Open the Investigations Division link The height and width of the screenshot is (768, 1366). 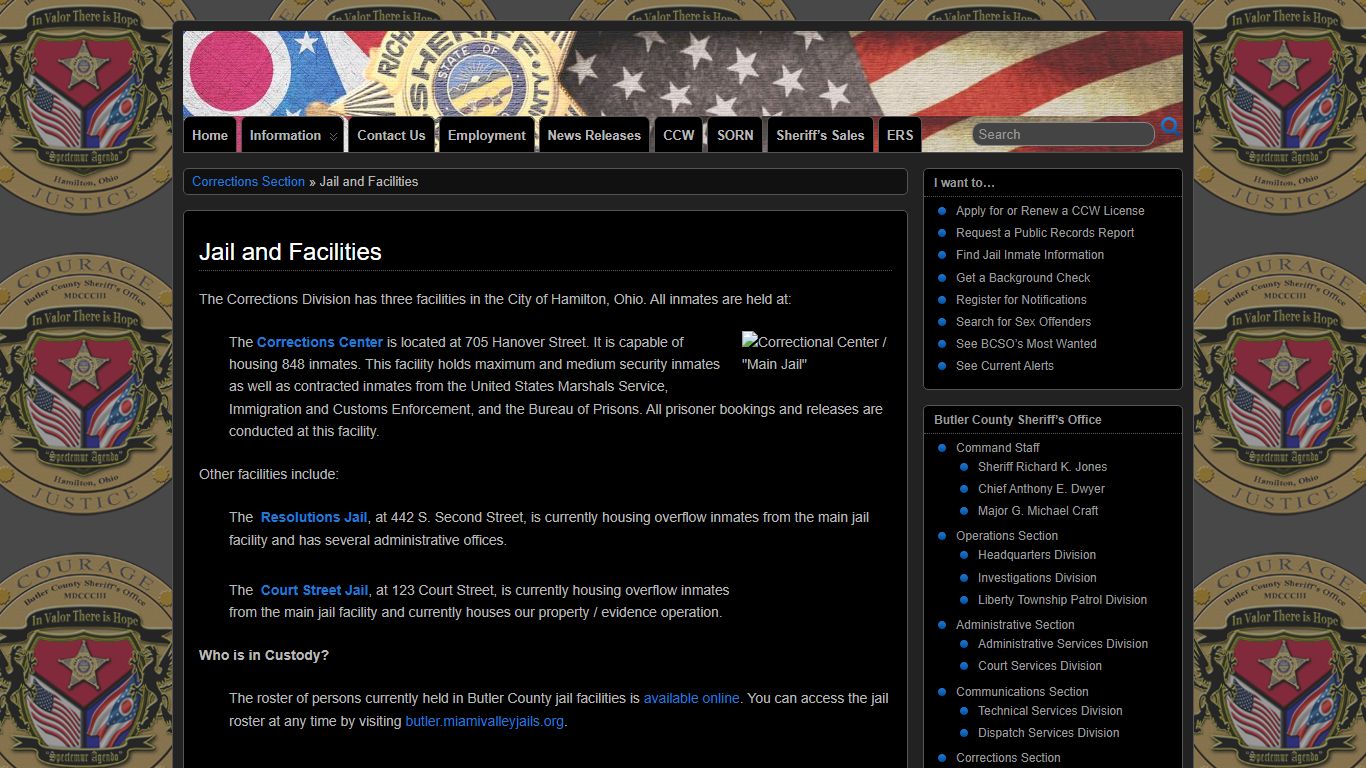pos(1037,578)
